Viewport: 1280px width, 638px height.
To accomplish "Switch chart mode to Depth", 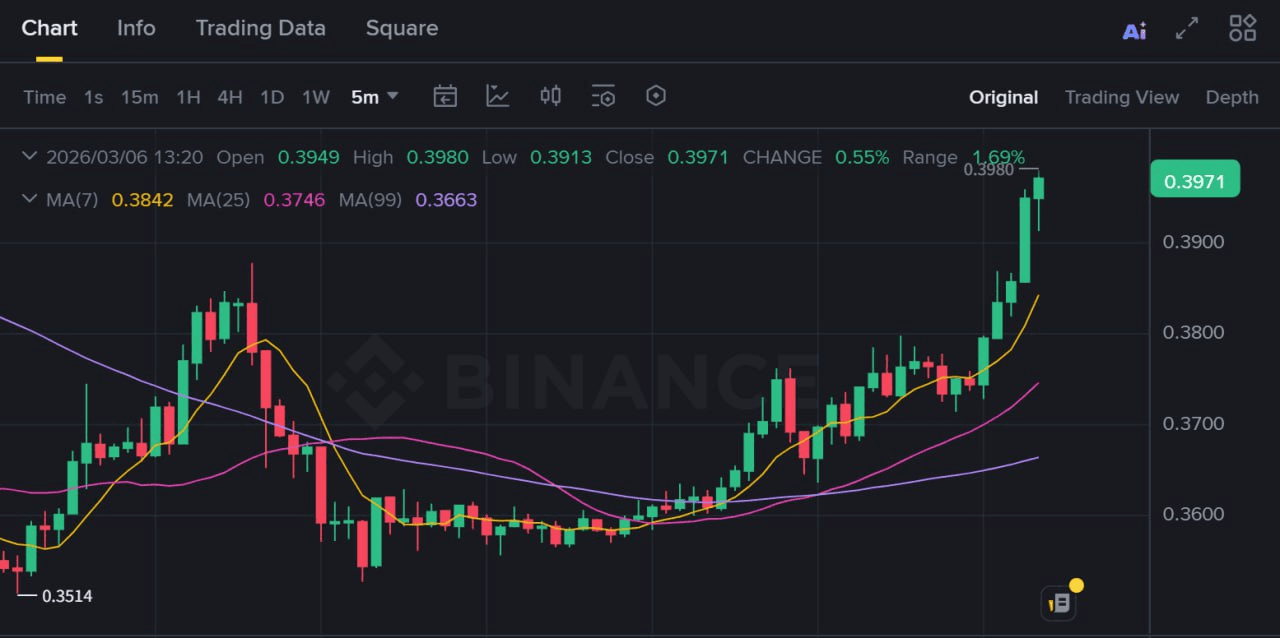I will pos(1231,97).
